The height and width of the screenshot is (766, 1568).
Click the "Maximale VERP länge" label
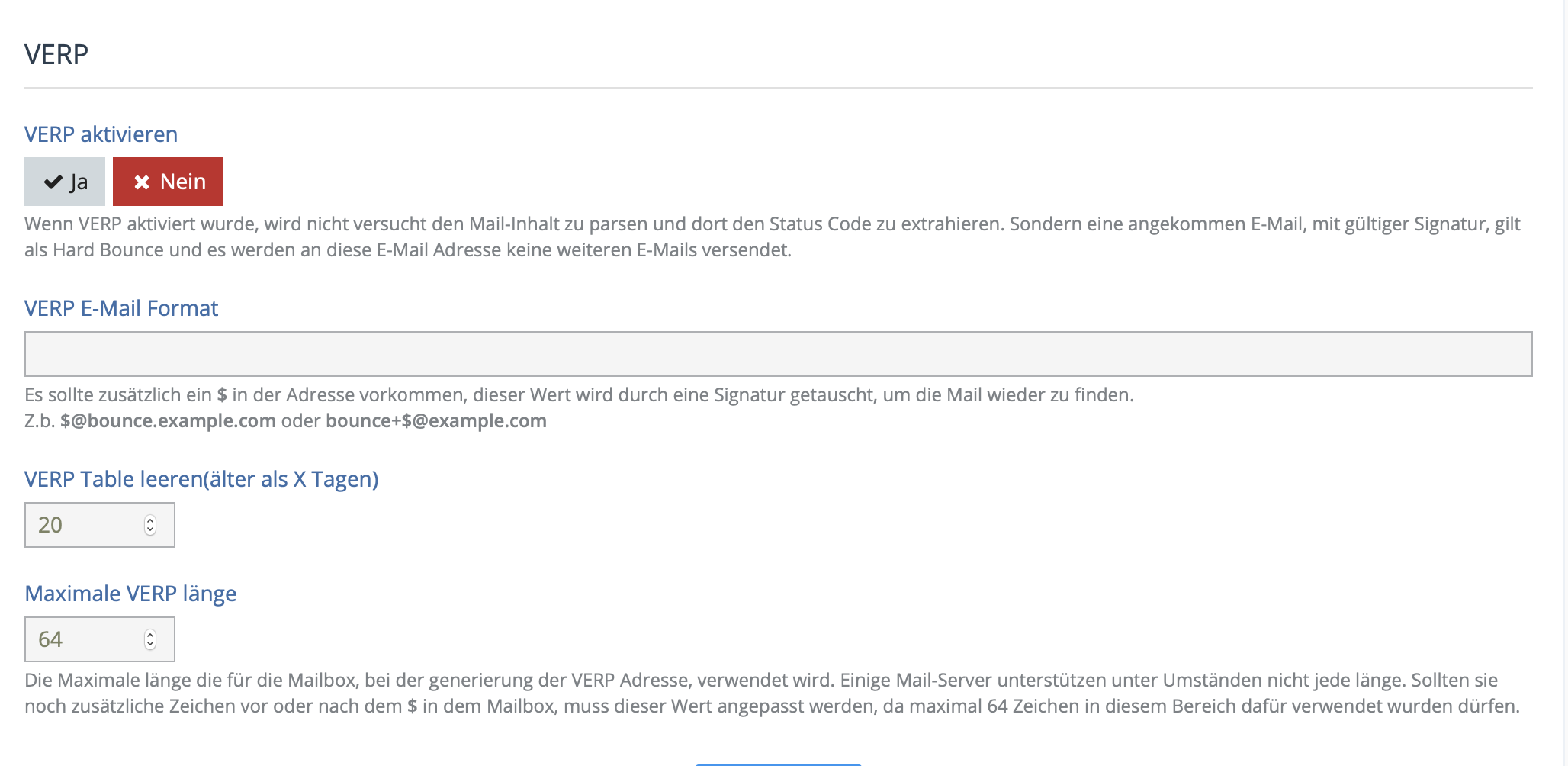coord(130,594)
